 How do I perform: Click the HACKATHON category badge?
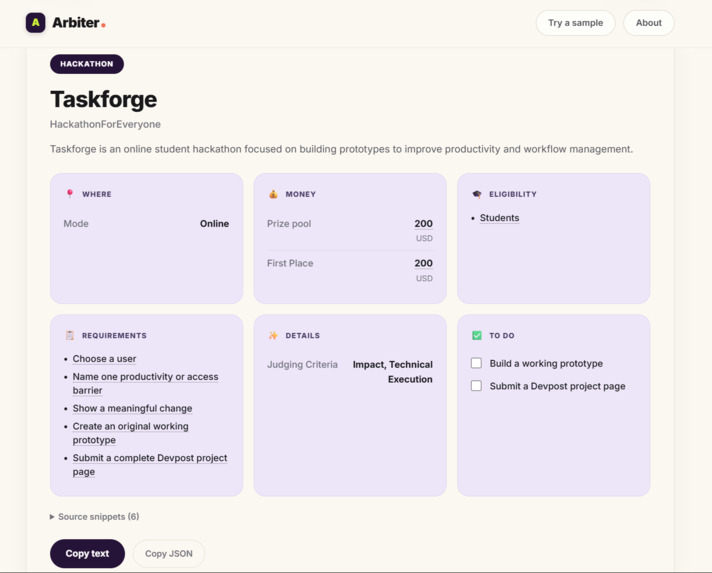[87, 64]
